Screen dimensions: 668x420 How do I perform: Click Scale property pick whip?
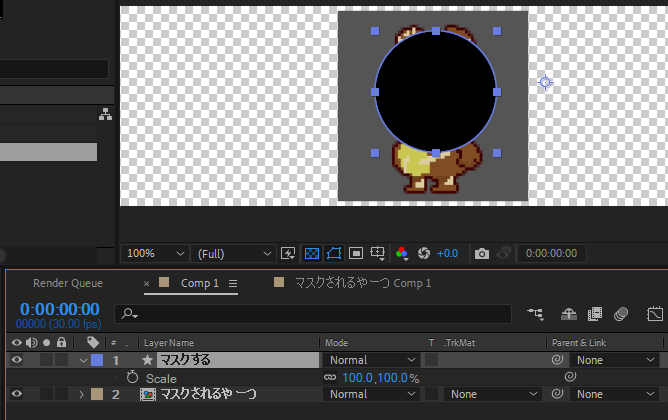coord(570,377)
